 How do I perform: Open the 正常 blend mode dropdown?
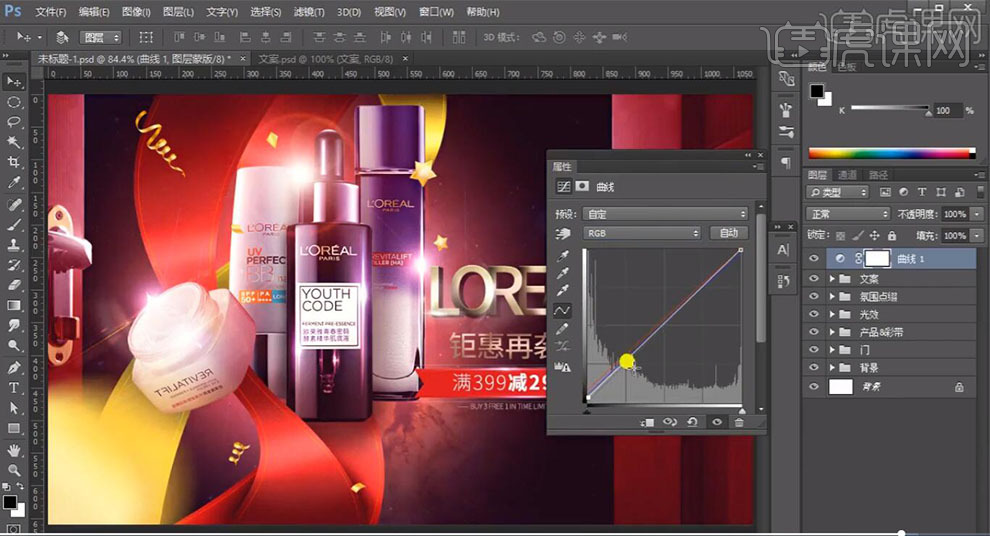[848, 214]
